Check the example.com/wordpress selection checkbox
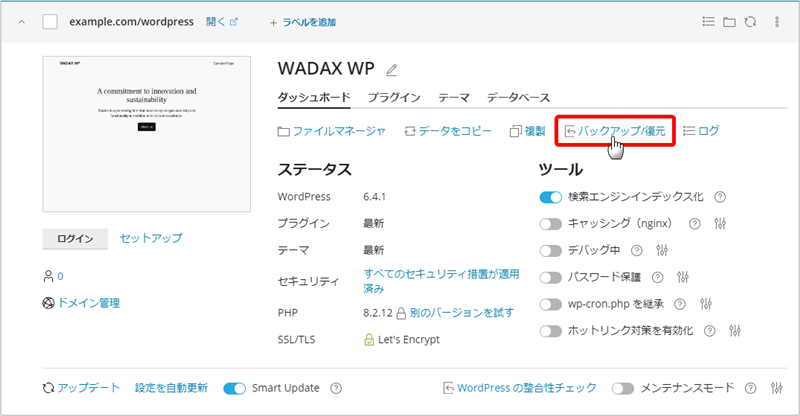 click(x=50, y=22)
